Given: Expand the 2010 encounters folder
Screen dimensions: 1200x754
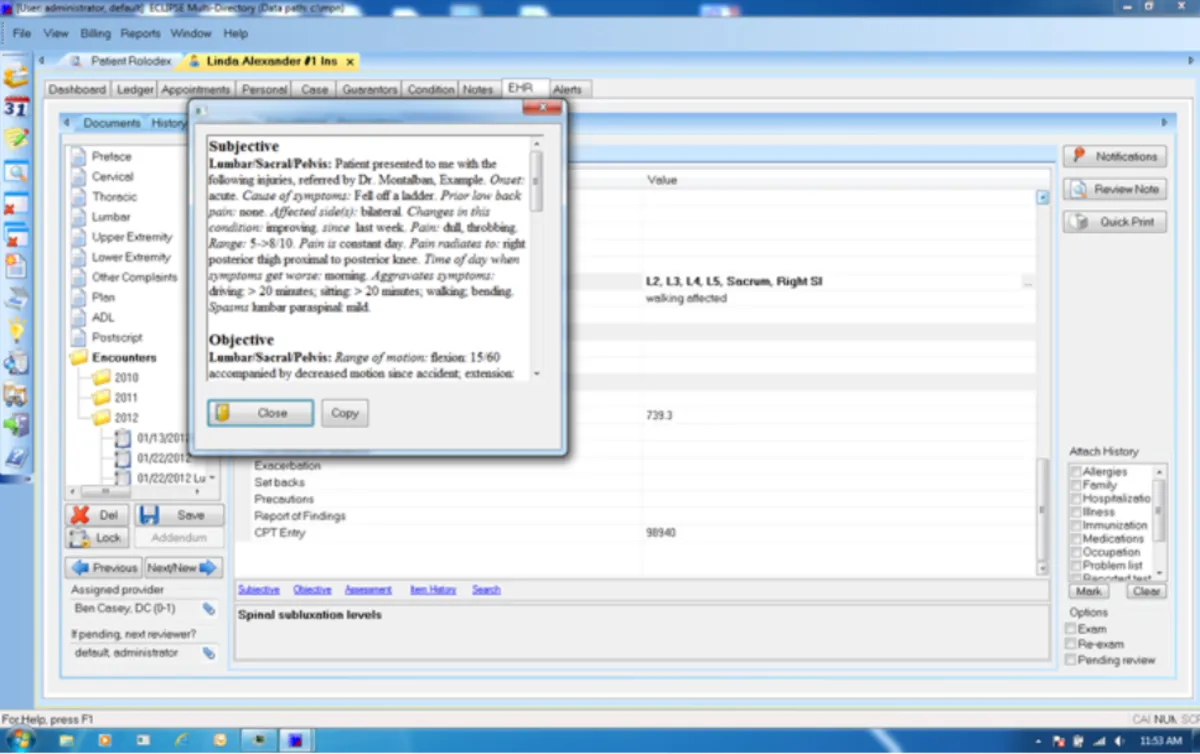Looking at the screenshot, I should point(101,378).
